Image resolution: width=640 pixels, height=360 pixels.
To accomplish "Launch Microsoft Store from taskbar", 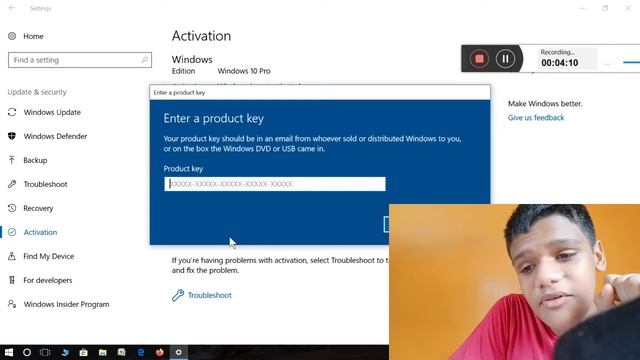I will (84, 352).
